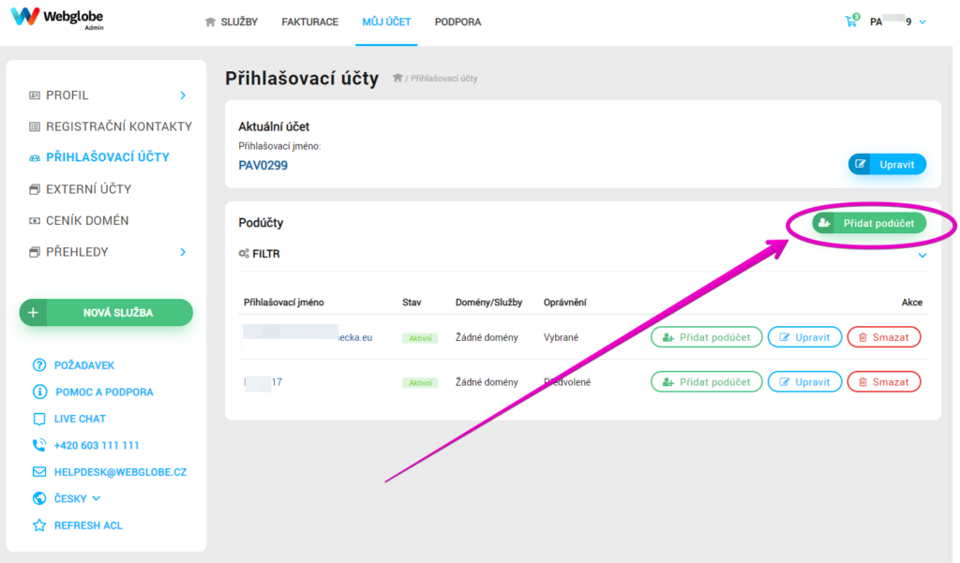Click the Live Chat speech bubble icon

(39, 419)
